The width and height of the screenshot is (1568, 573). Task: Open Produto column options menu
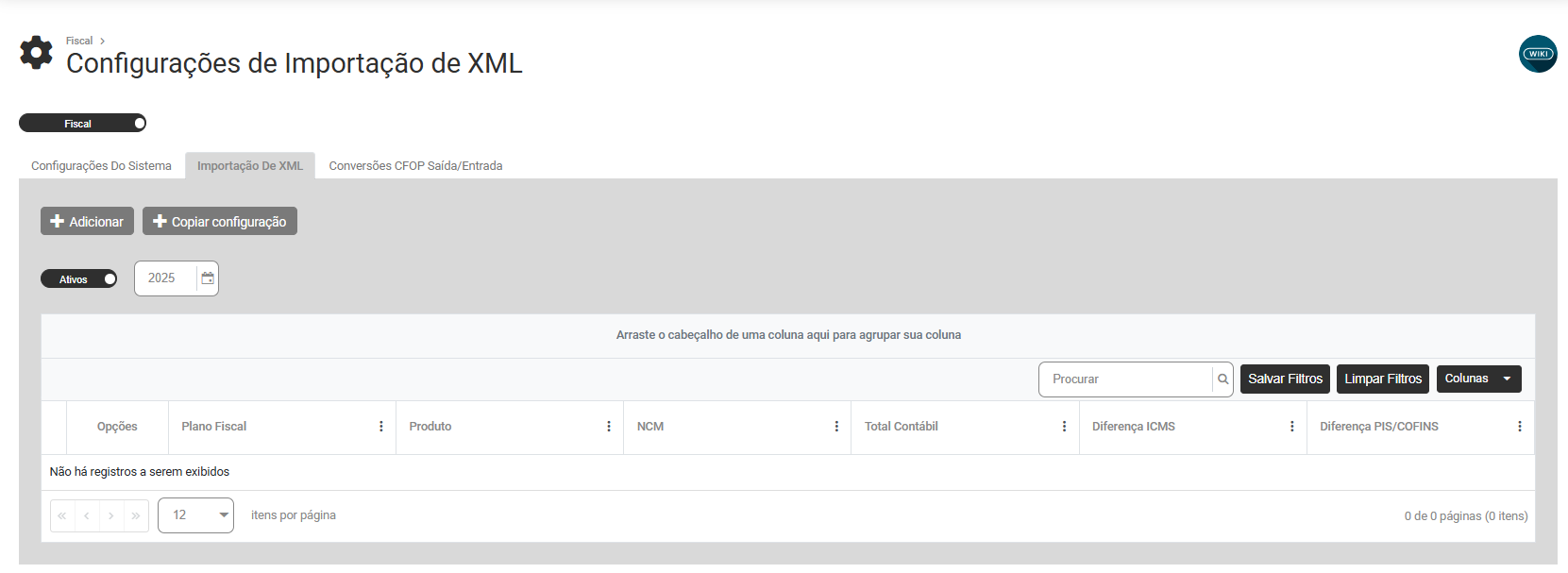click(609, 427)
